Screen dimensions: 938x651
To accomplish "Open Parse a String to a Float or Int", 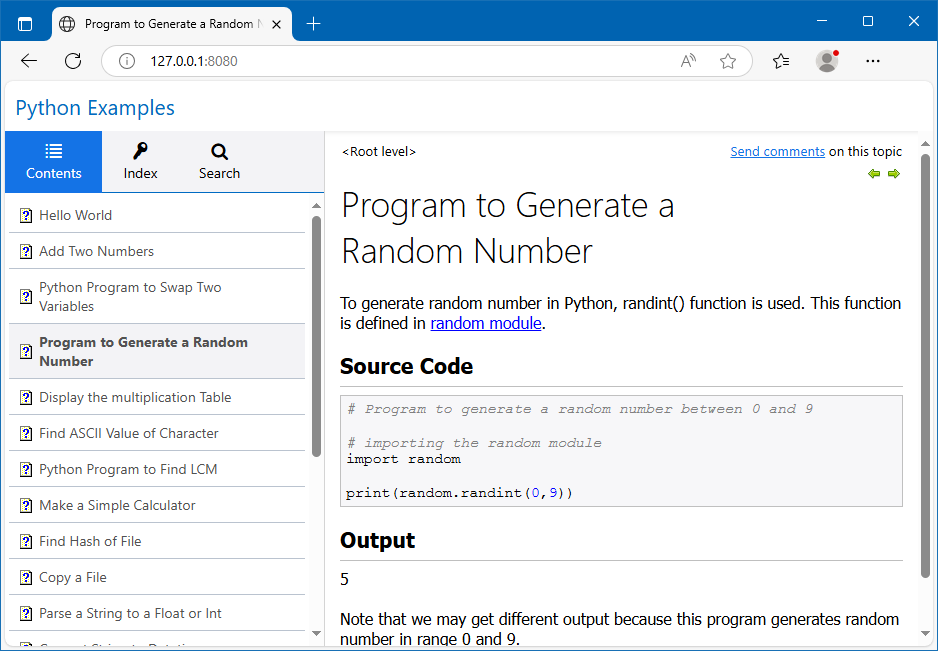I will (x=157, y=613).
